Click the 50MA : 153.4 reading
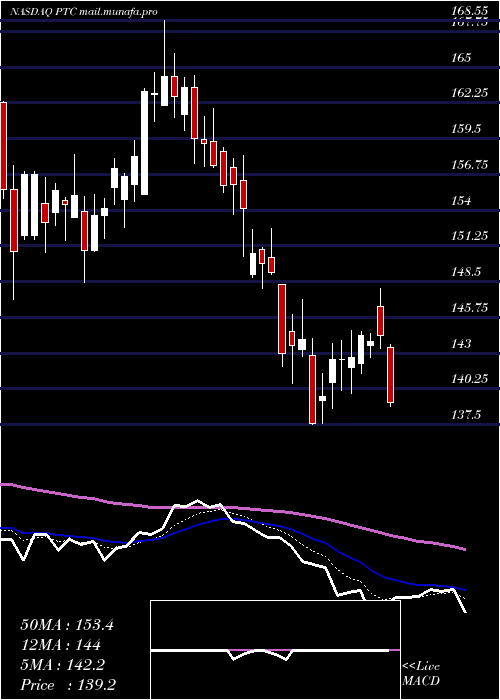This screenshot has height=700, width=500. 67,625
